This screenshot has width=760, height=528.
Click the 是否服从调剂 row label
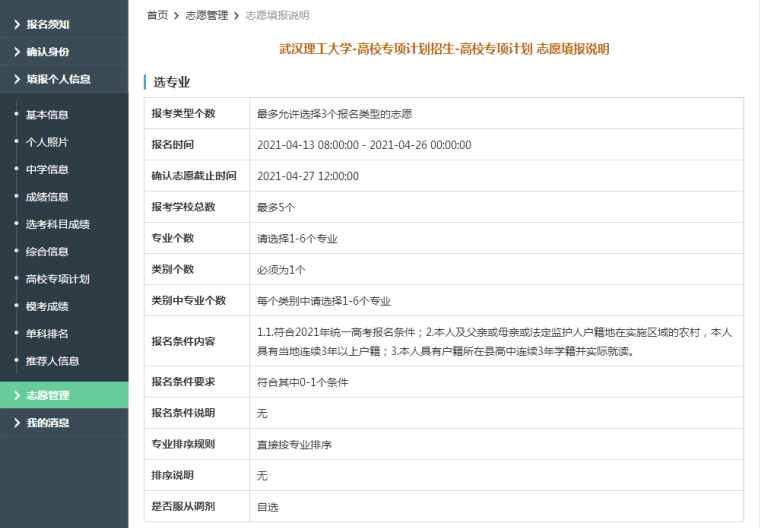pos(183,506)
